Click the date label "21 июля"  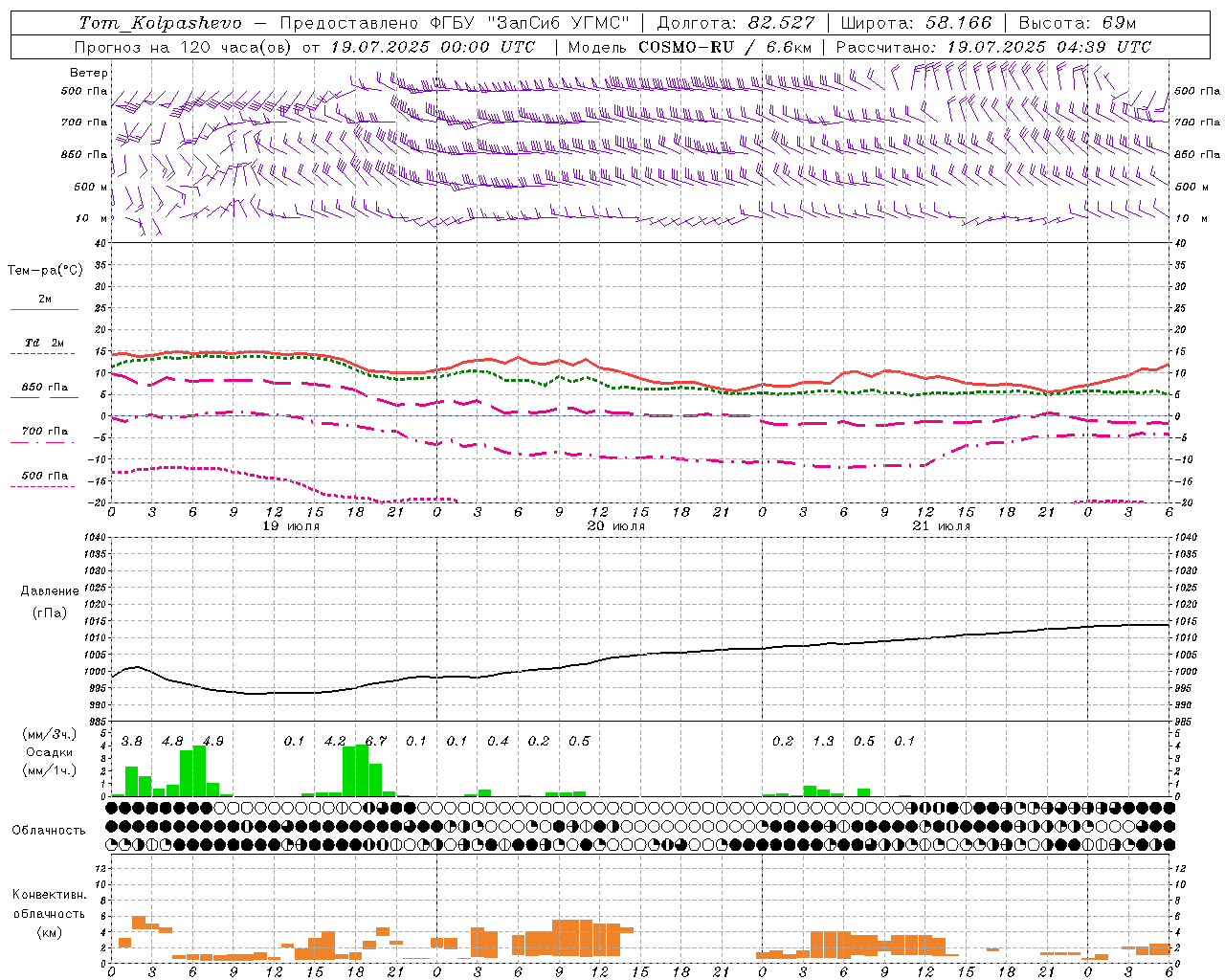click(x=942, y=526)
